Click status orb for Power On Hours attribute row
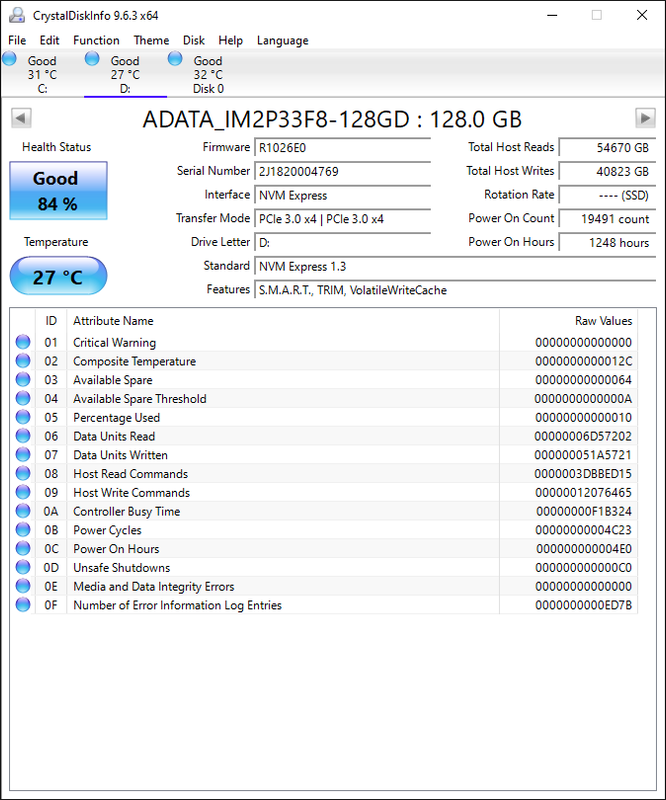The width and height of the screenshot is (666, 800). [23, 548]
